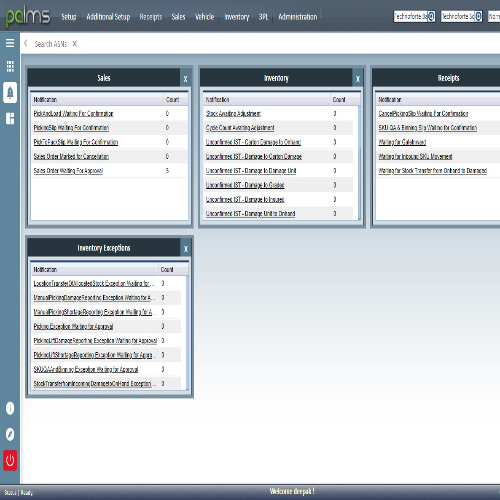This screenshot has width=500, height=500.
Task: Open second Technoforte lookup dropdown icon
Action: coord(478,16)
